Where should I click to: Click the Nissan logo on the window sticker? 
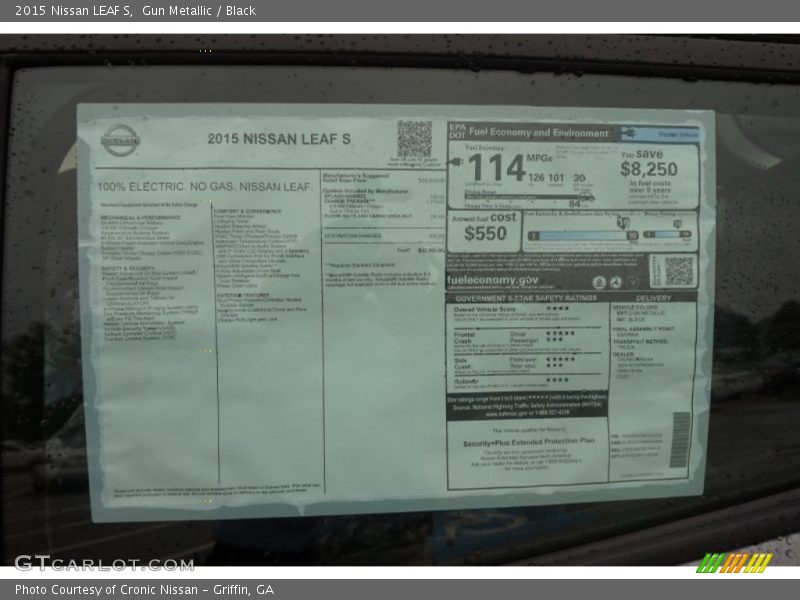pyautogui.click(x=120, y=140)
